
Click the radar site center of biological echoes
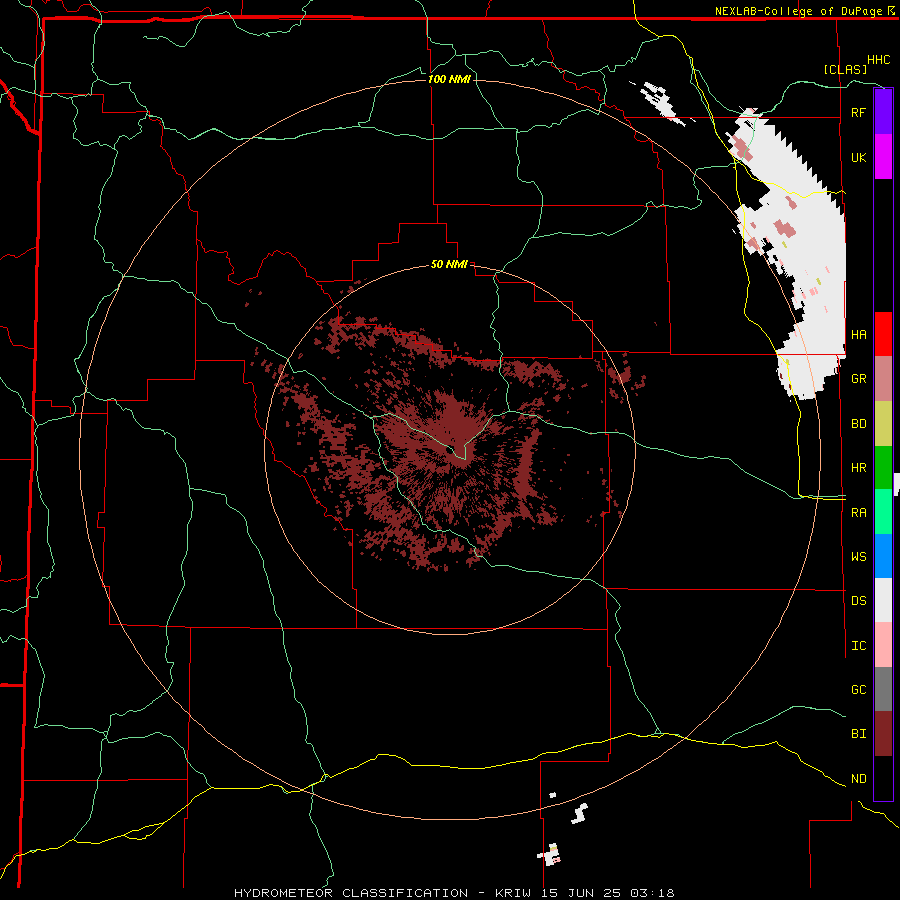pyautogui.click(x=449, y=449)
